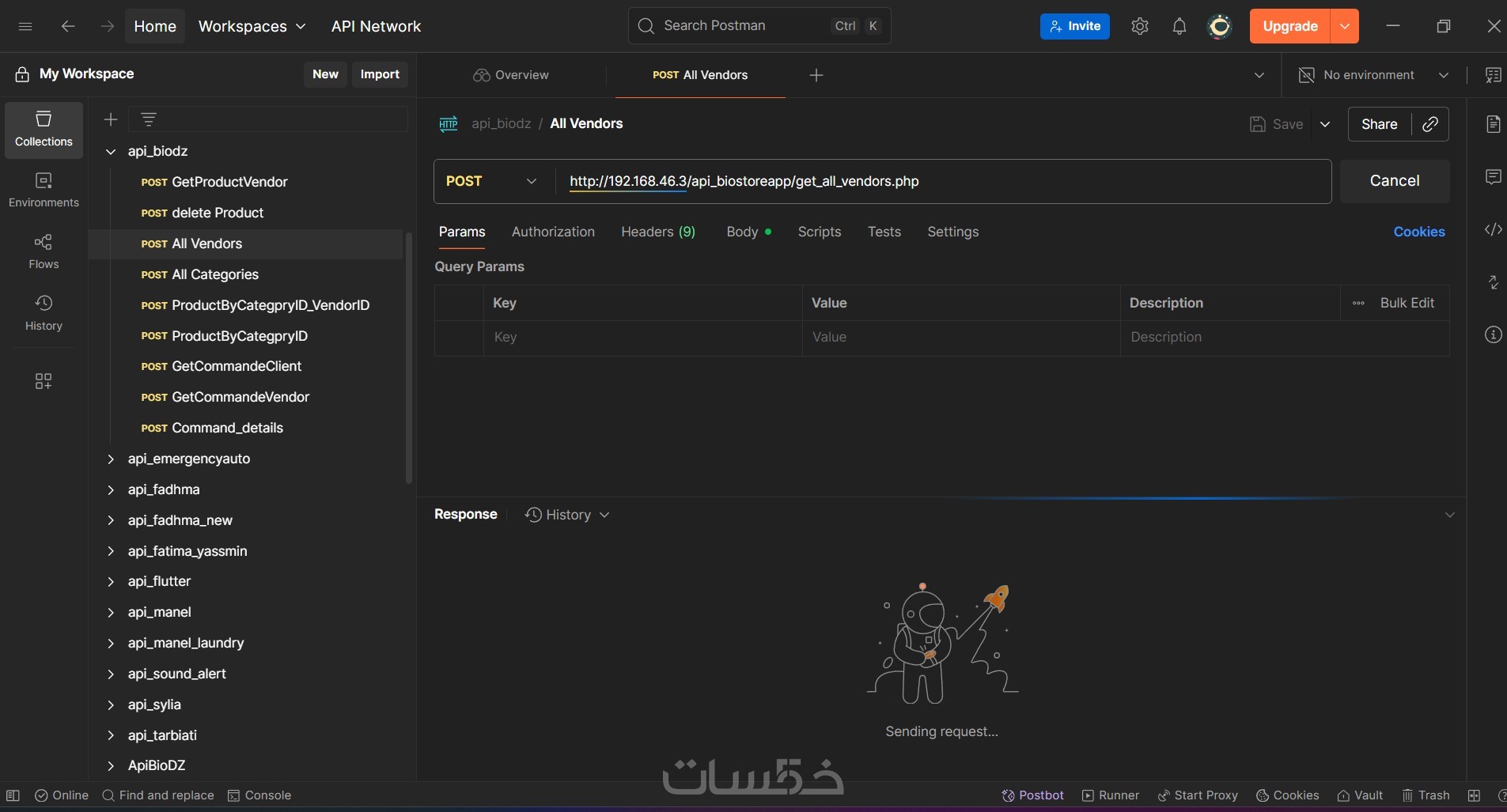This screenshot has height=812, width=1507.
Task: Open the request Settings tab
Action: click(953, 232)
